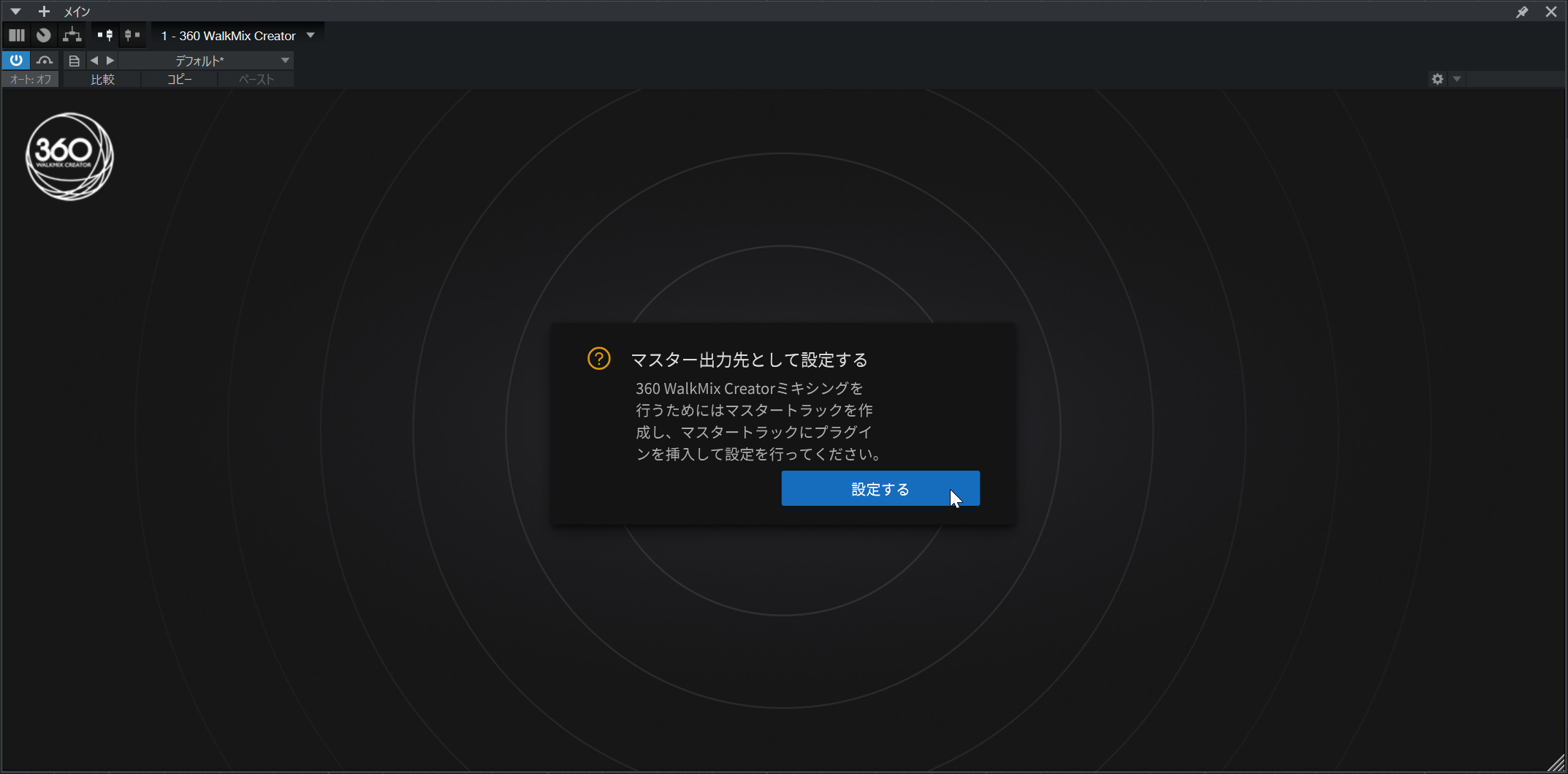Image resolution: width=1568 pixels, height=774 pixels.
Task: Click the 比較 compare button
Action: coord(102,79)
